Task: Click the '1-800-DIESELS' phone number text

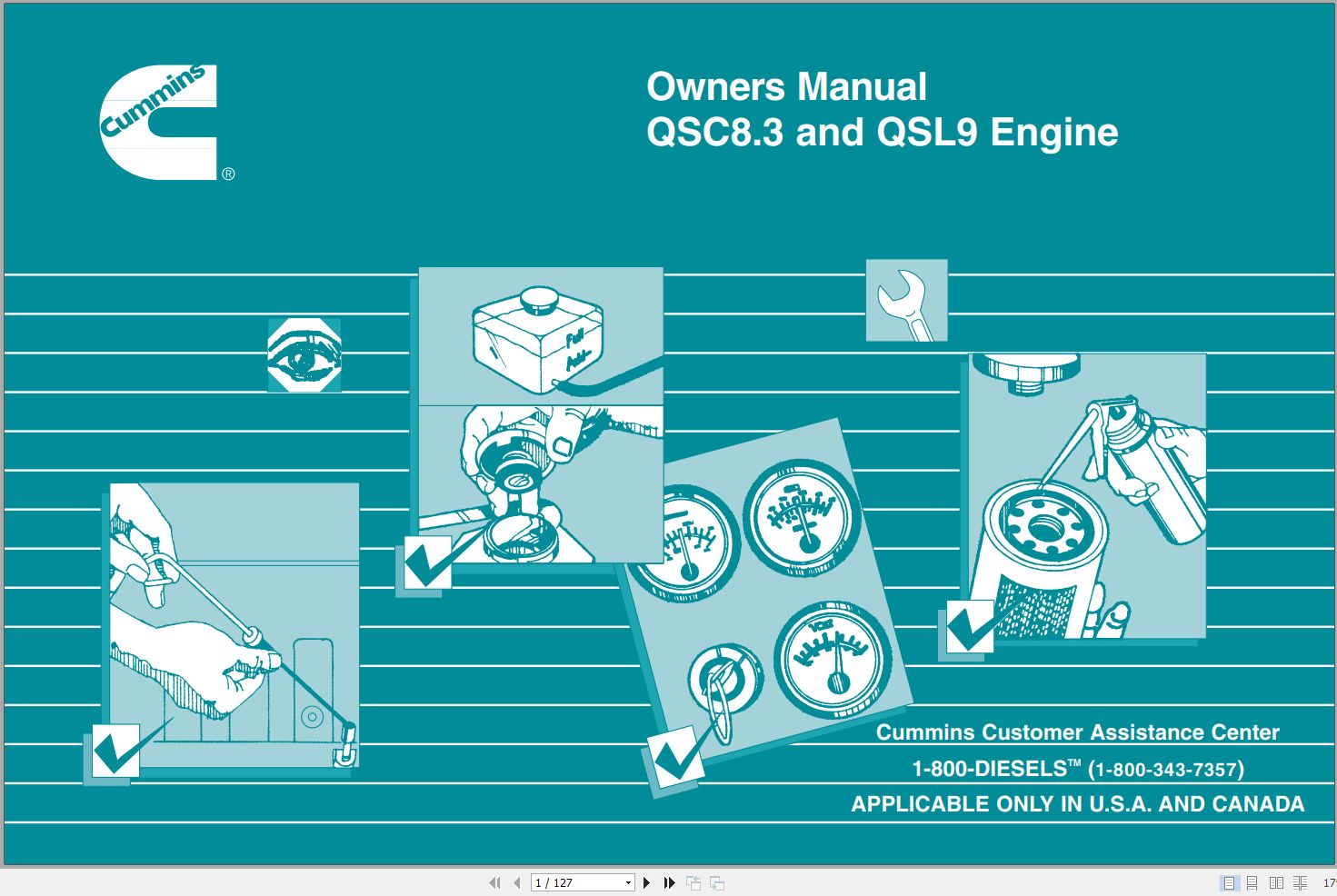Action: [x=1078, y=769]
